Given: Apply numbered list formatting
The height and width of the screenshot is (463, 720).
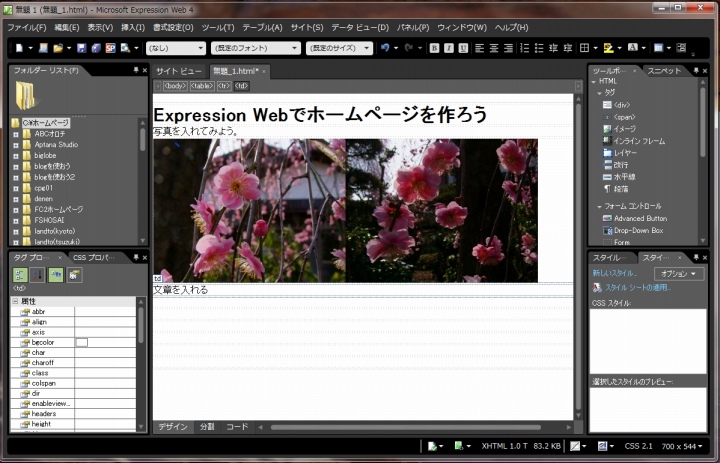Looking at the screenshot, I should tap(524, 48).
